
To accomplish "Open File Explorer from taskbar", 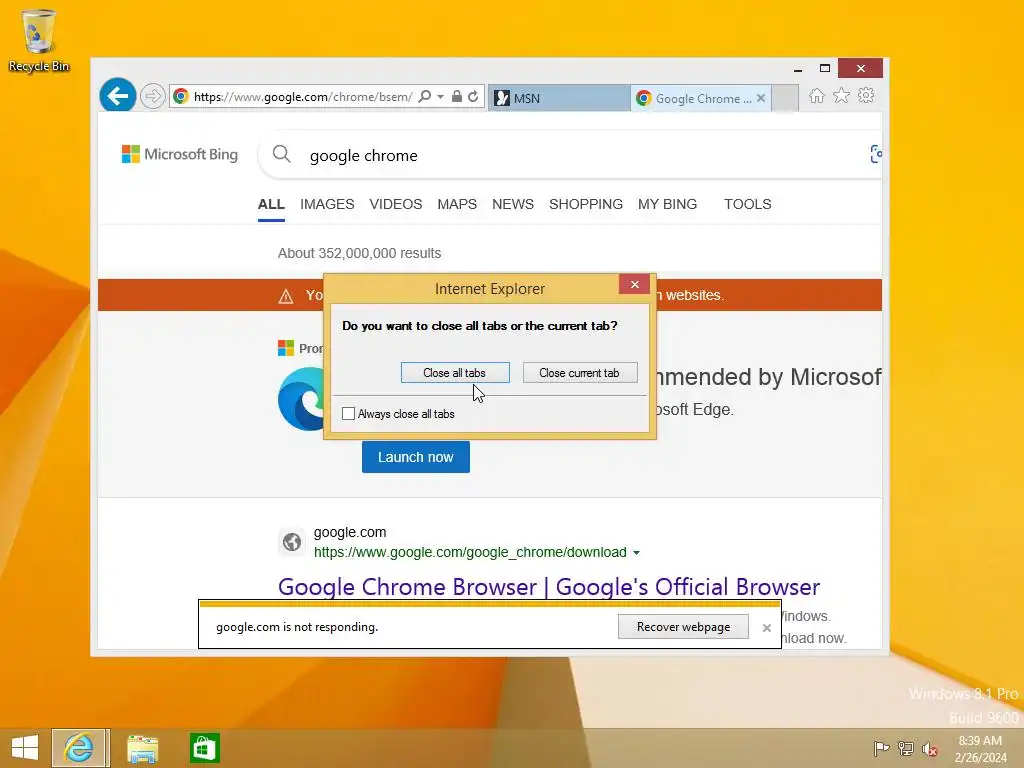I will click(142, 748).
